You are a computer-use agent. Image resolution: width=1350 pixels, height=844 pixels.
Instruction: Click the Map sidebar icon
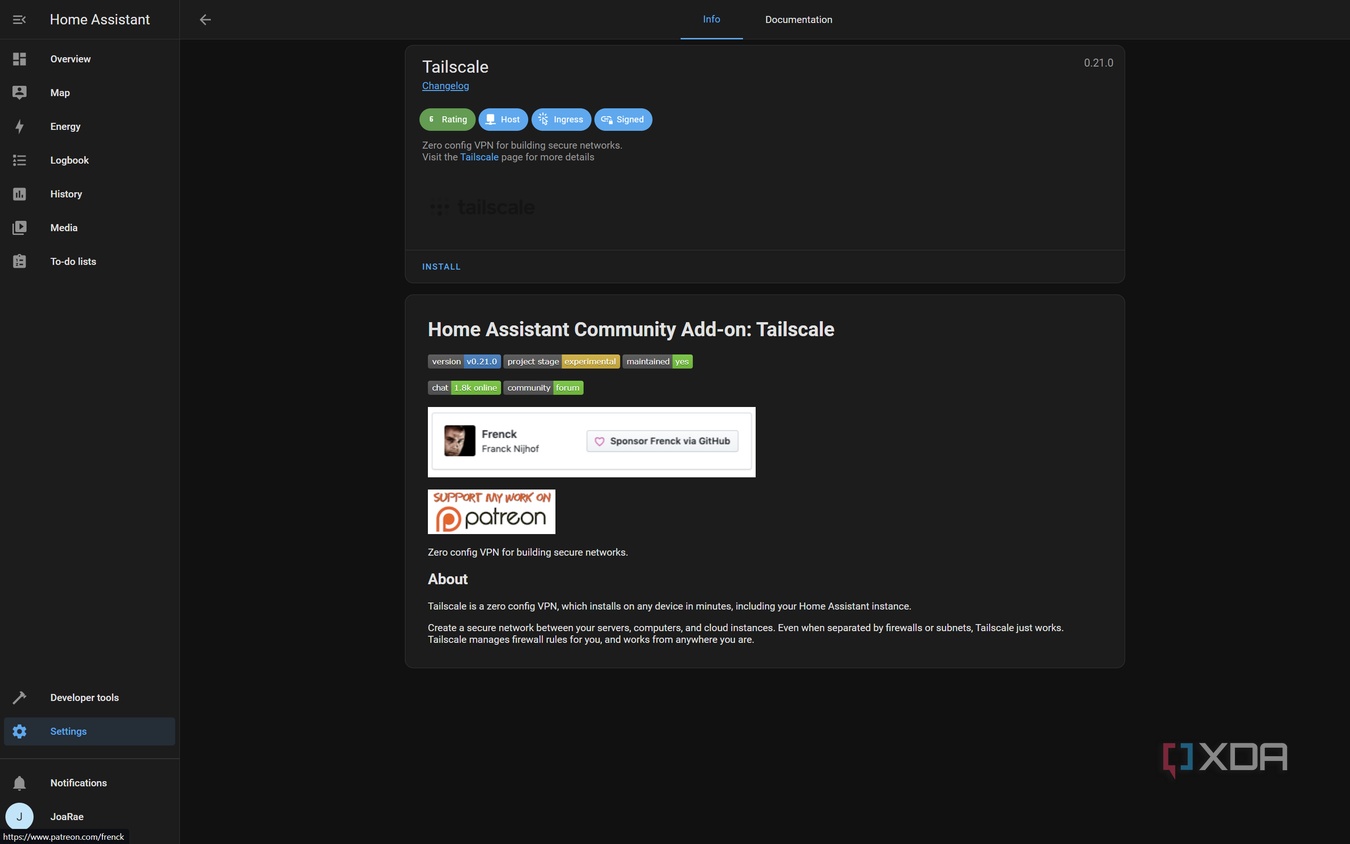(x=19, y=93)
